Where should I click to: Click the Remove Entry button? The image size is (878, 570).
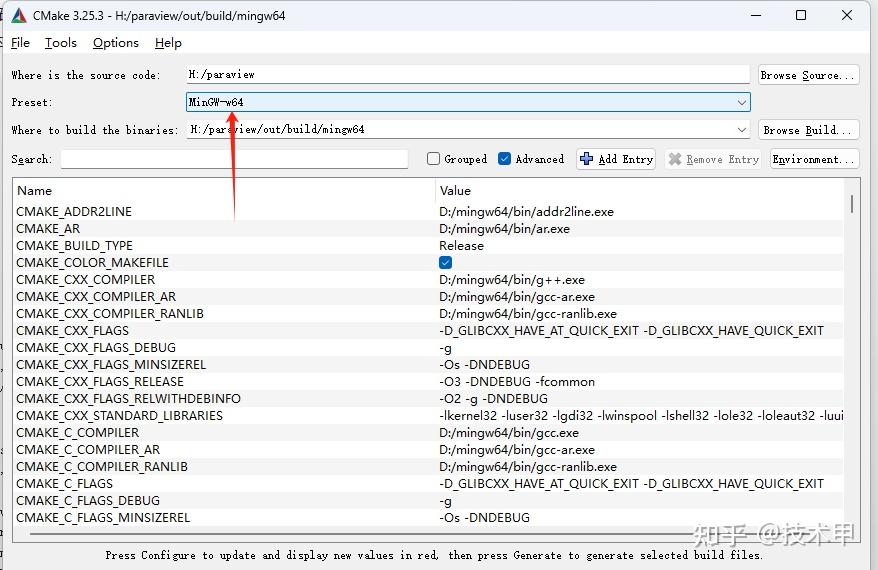[x=714, y=159]
